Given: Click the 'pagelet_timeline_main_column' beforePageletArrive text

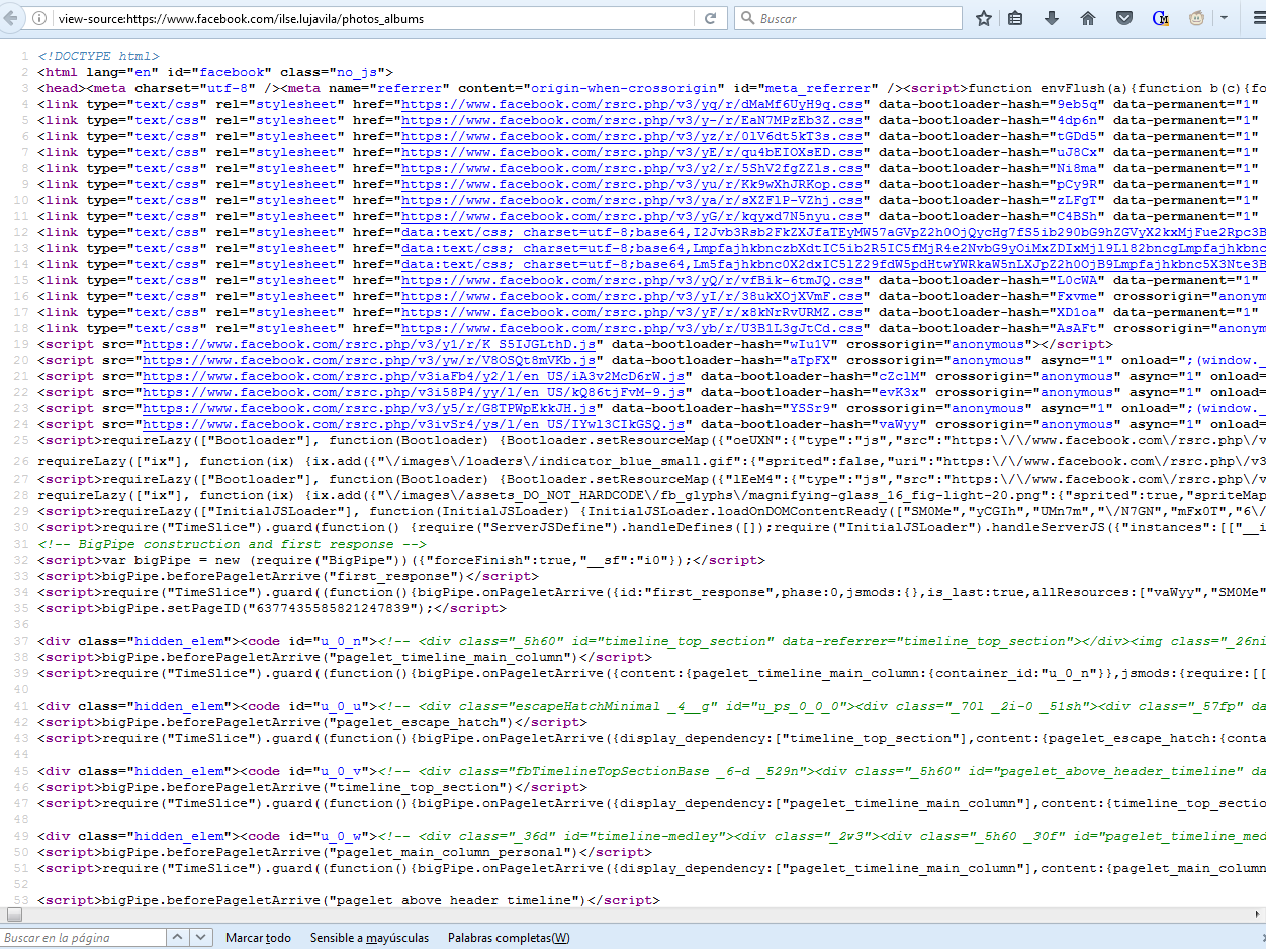Looking at the screenshot, I should 344,657.
